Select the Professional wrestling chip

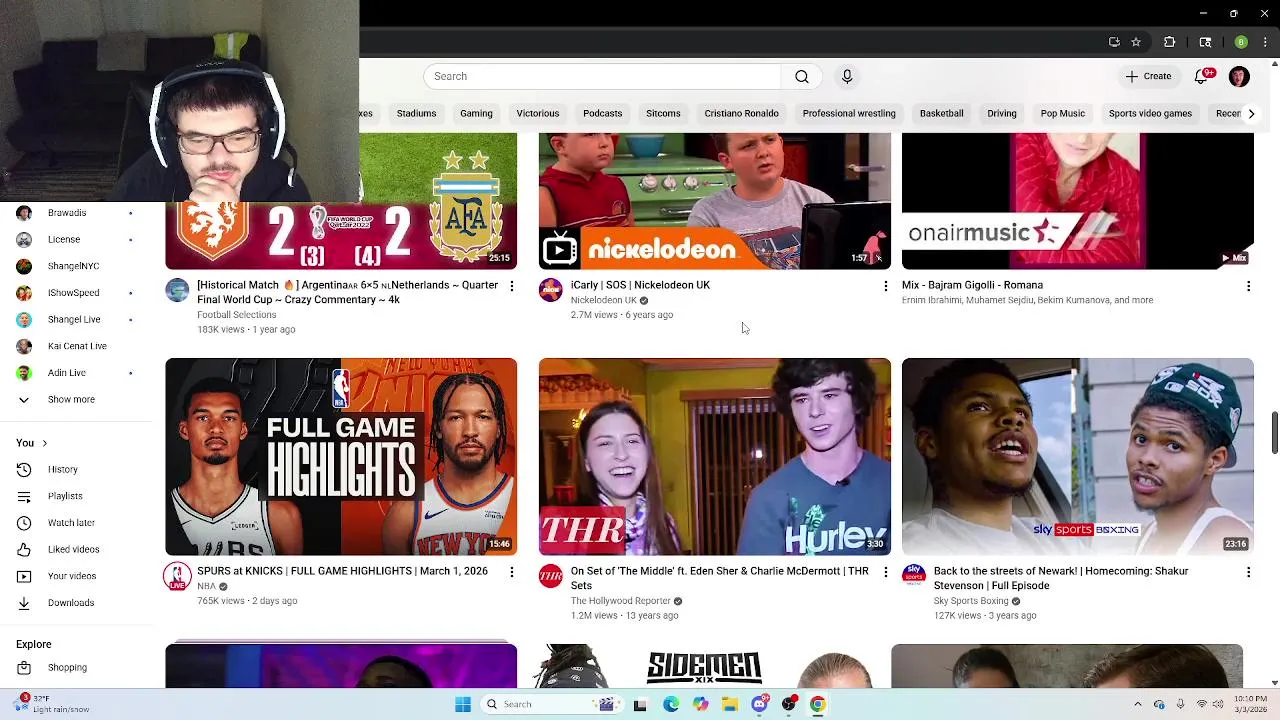coord(849,113)
